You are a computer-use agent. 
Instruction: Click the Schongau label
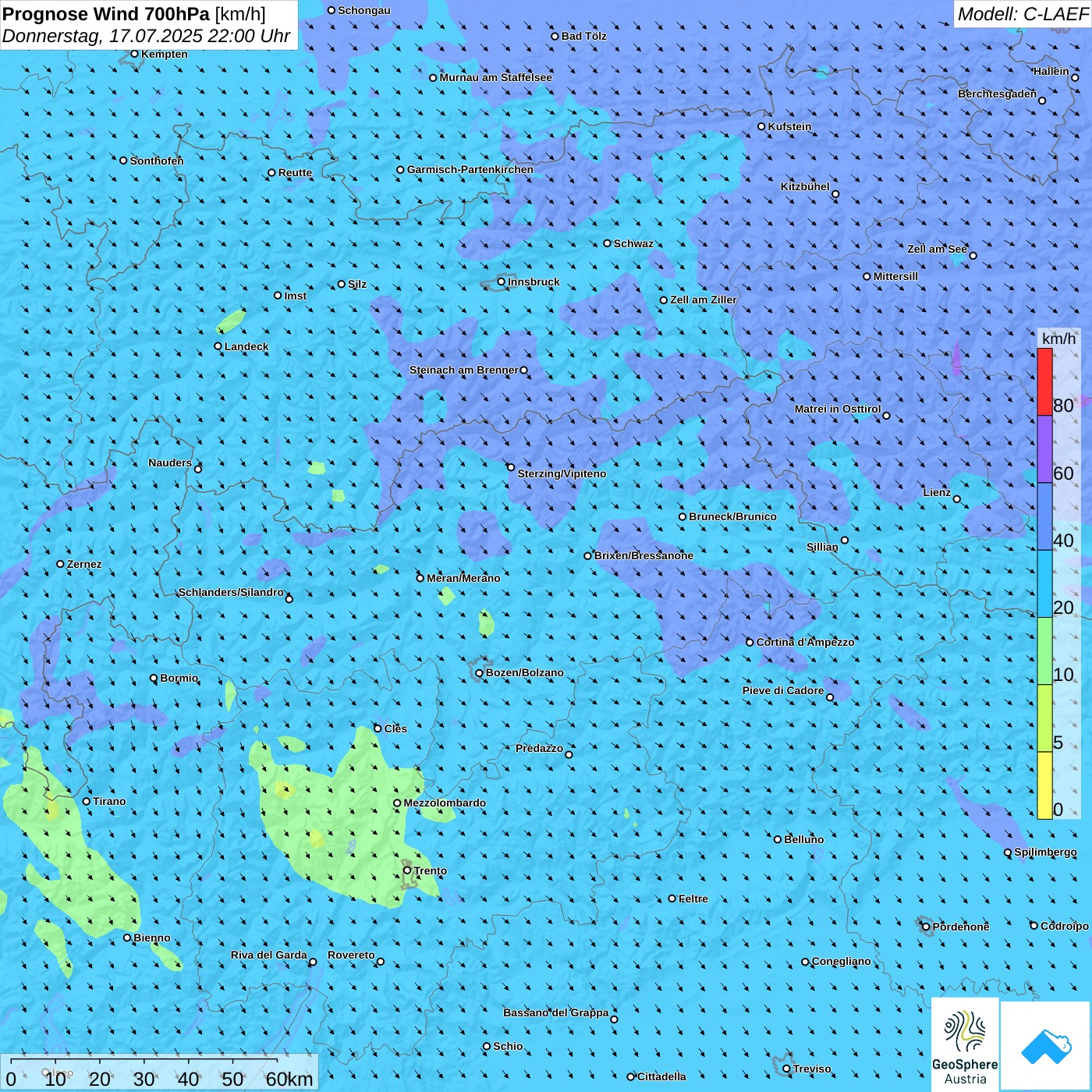pyautogui.click(x=364, y=10)
